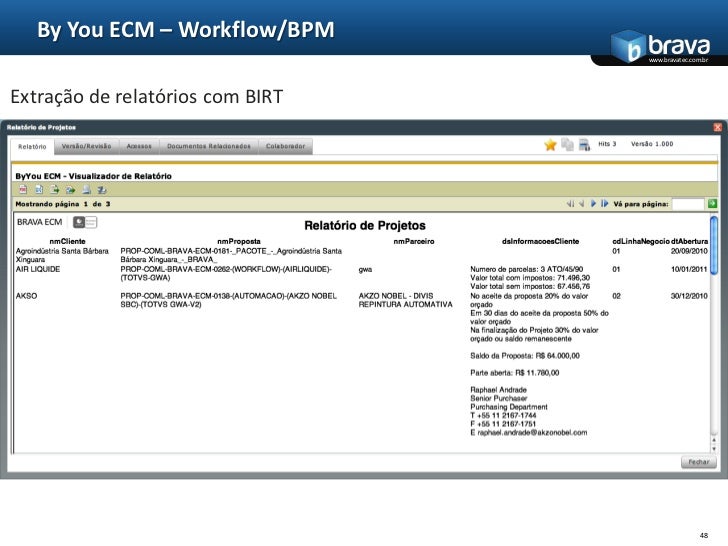Viewport: 728px width, 546px height.
Task: Click the cdLinhaNegocio column header
Action: [641, 241]
